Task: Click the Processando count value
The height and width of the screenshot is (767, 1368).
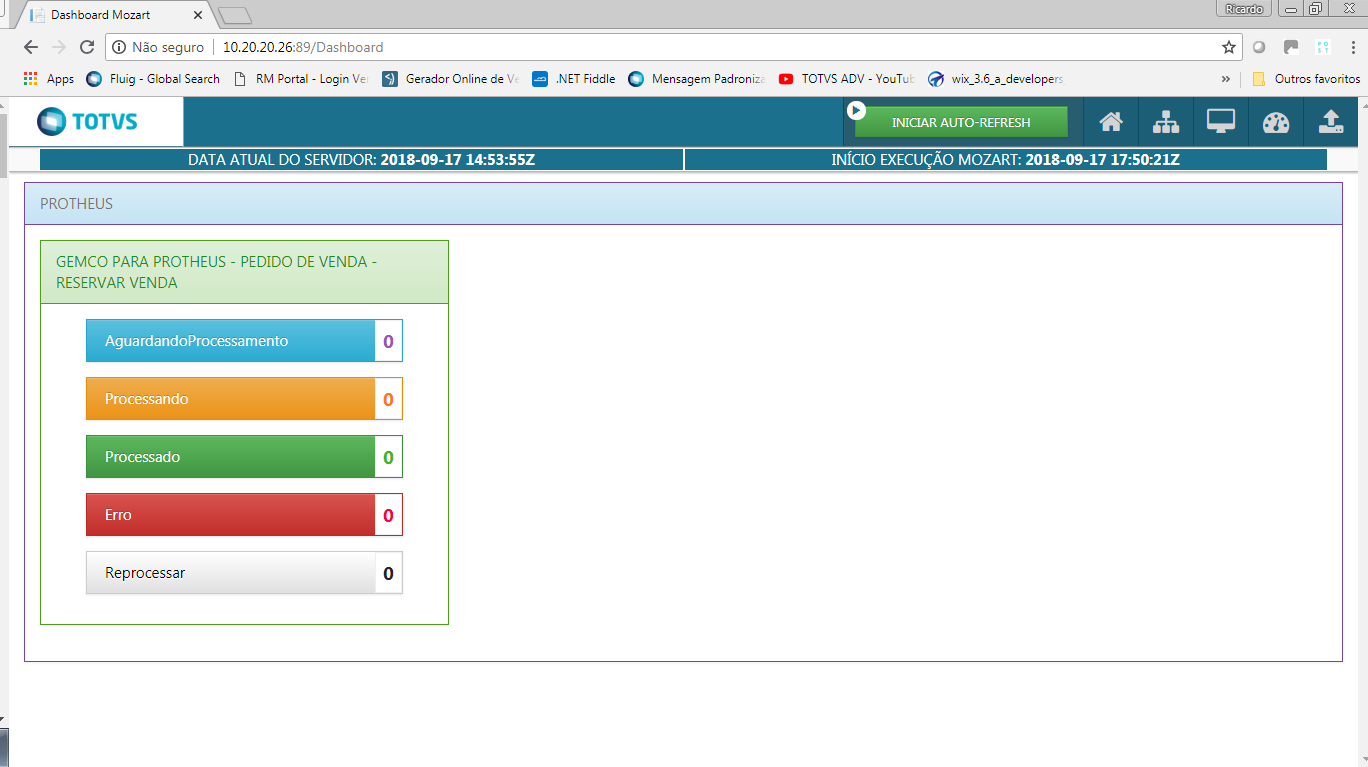Action: [388, 399]
